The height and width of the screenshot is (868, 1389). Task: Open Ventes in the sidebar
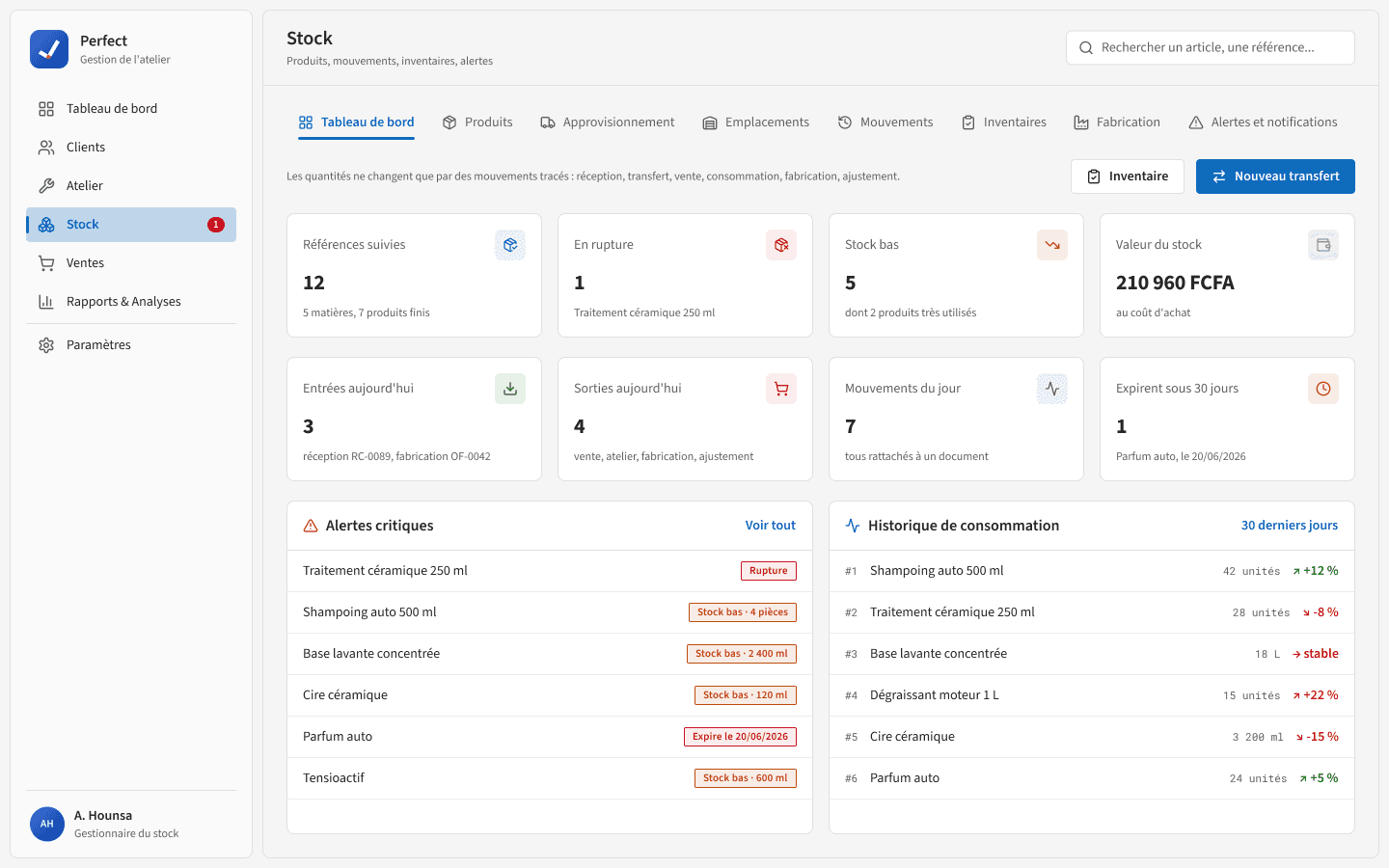coord(131,263)
